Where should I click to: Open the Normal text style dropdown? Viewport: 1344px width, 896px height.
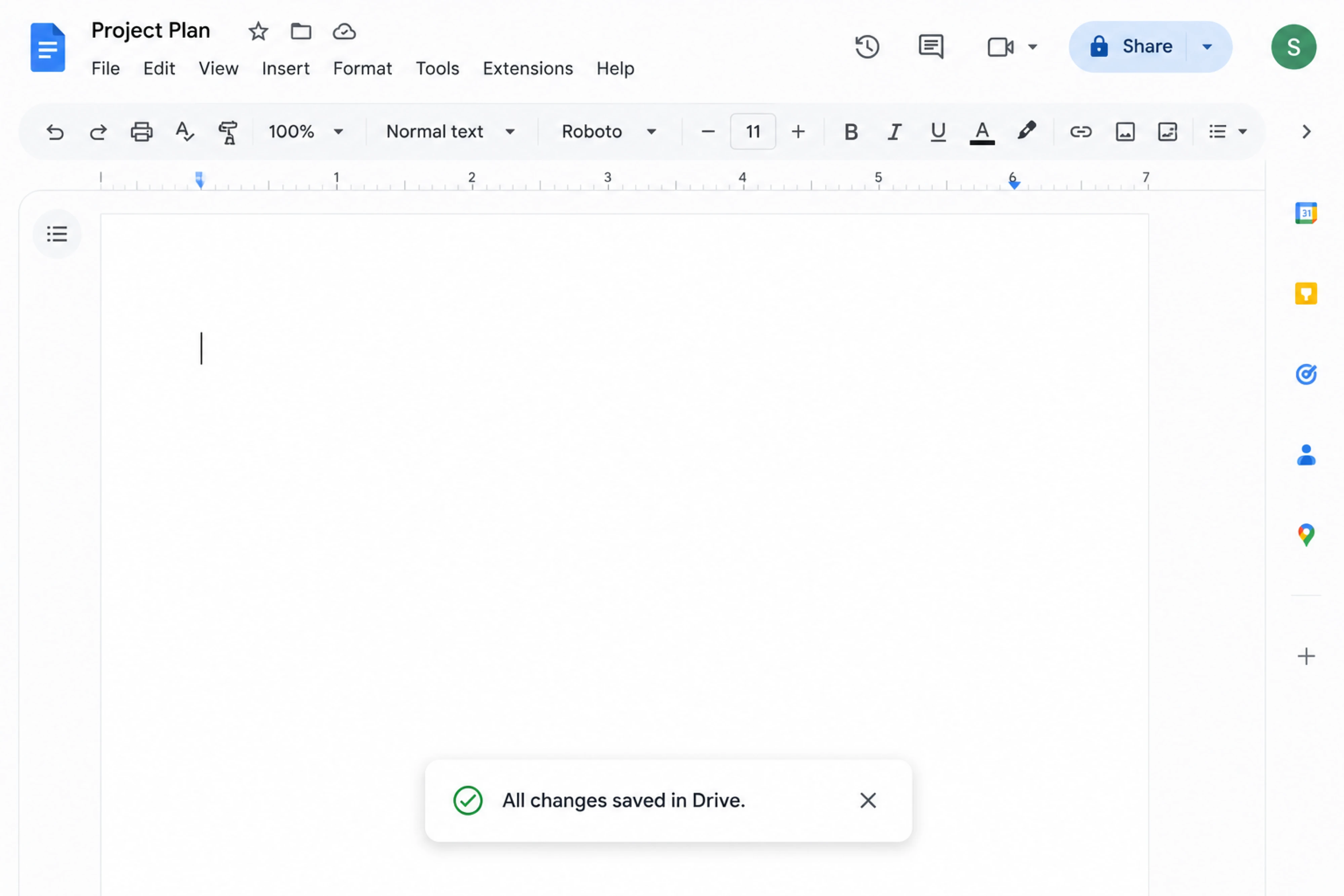tap(451, 132)
